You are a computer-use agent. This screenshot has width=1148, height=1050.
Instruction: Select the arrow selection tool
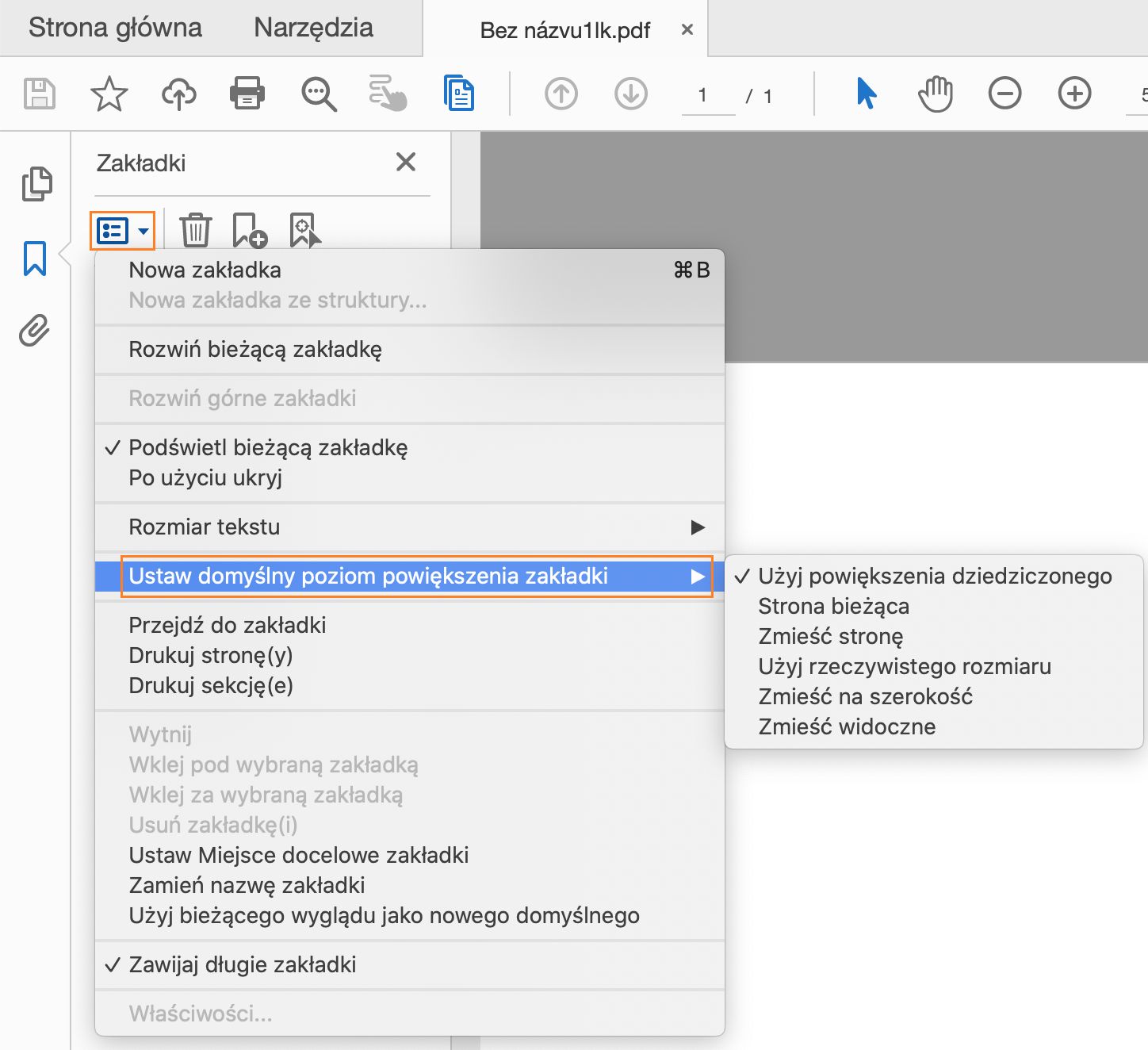(x=867, y=94)
